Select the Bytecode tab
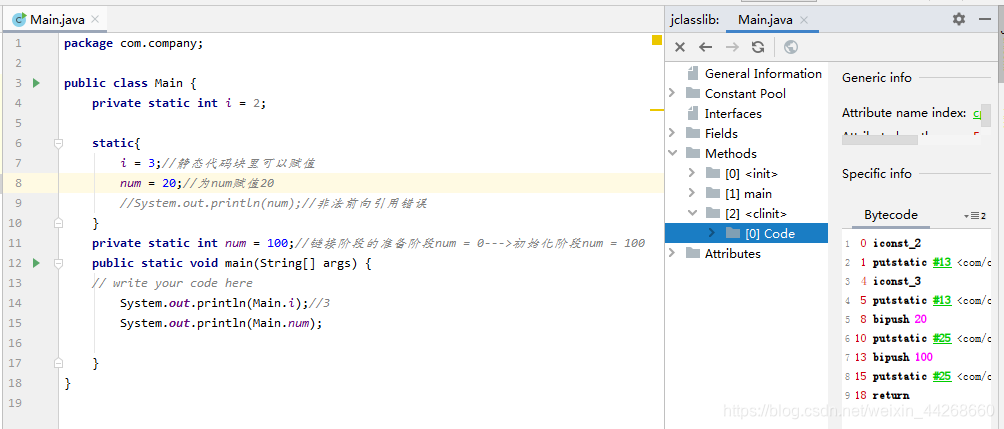Image resolution: width=1004 pixels, height=429 pixels. click(891, 215)
